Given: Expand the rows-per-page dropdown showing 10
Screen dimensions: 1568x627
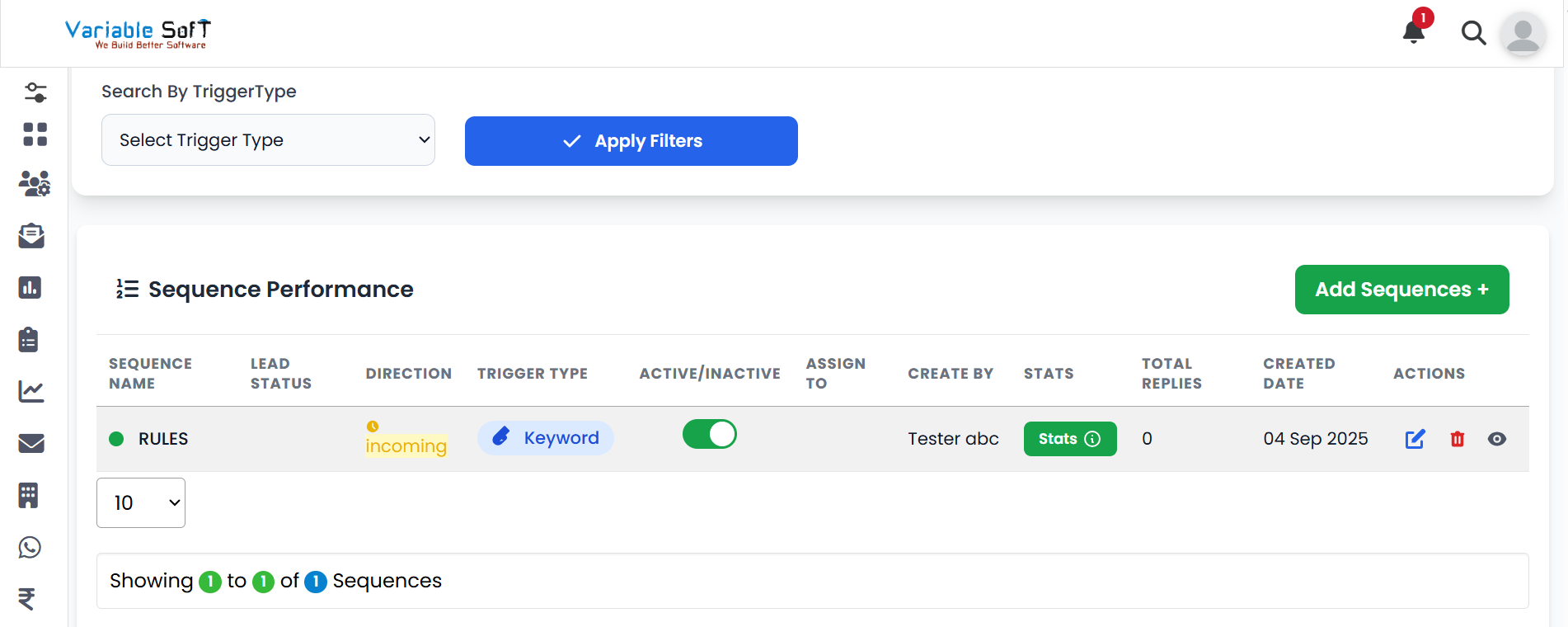Looking at the screenshot, I should 141,502.
